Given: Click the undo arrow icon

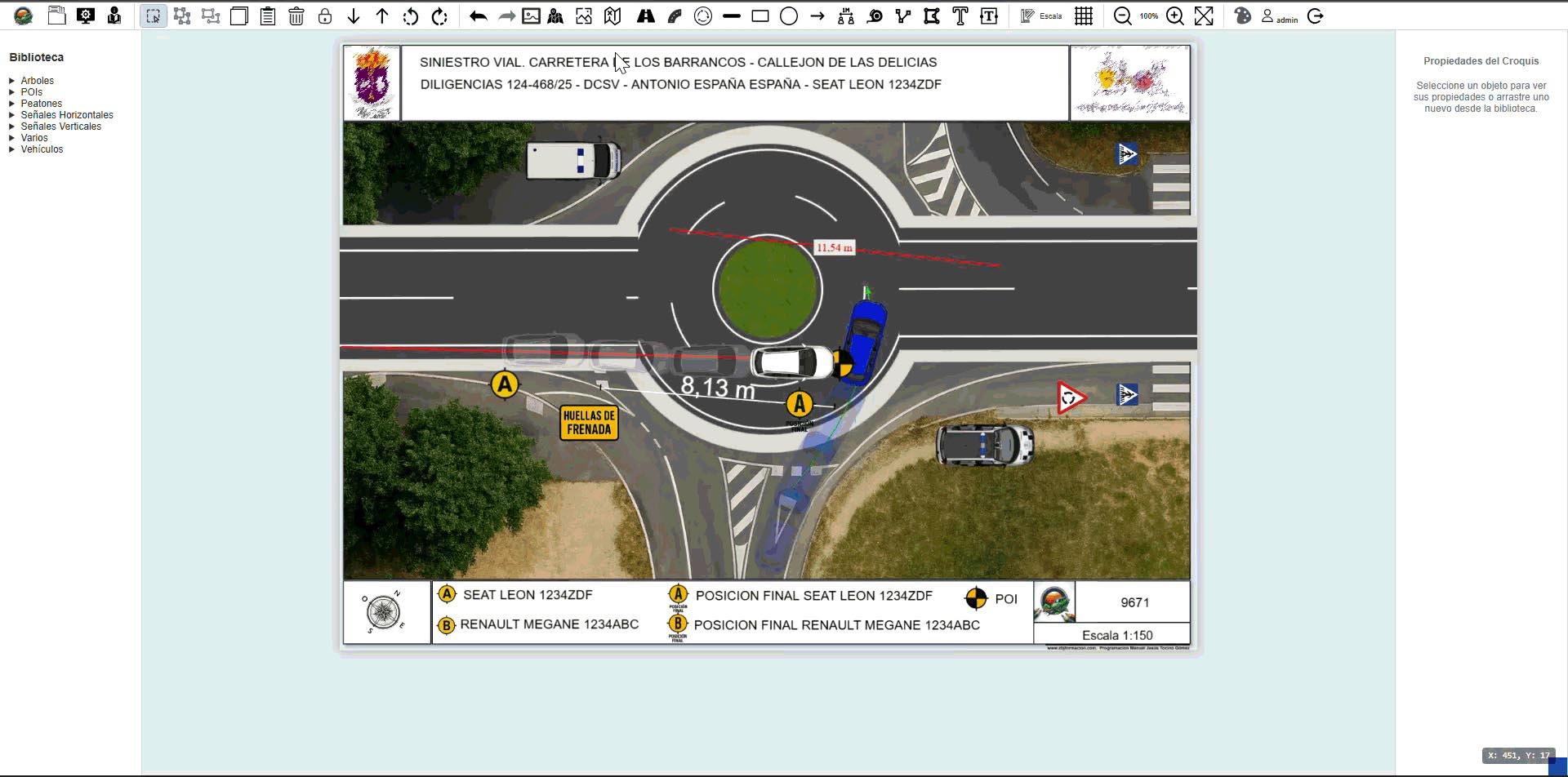Looking at the screenshot, I should [479, 16].
